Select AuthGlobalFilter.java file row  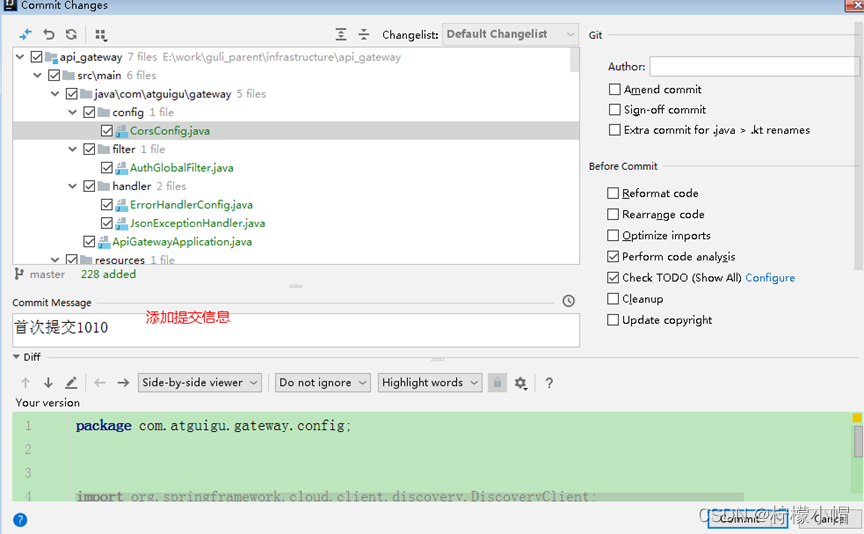tap(296, 168)
